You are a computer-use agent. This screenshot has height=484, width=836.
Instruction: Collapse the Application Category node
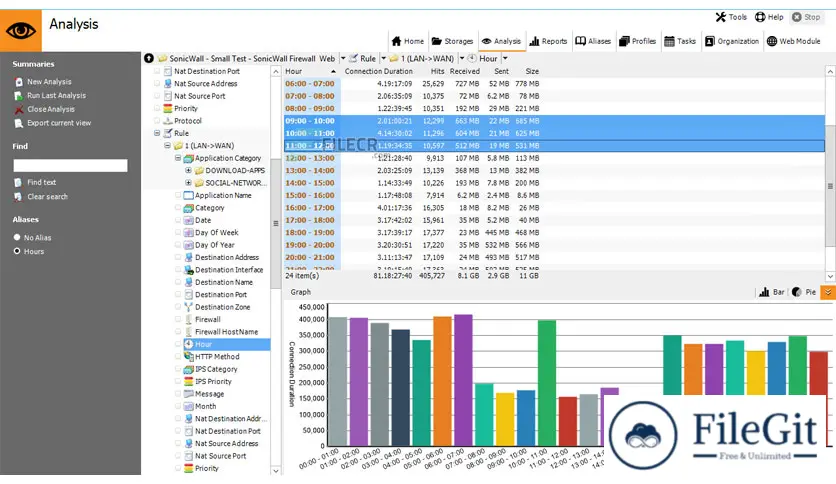(178, 158)
